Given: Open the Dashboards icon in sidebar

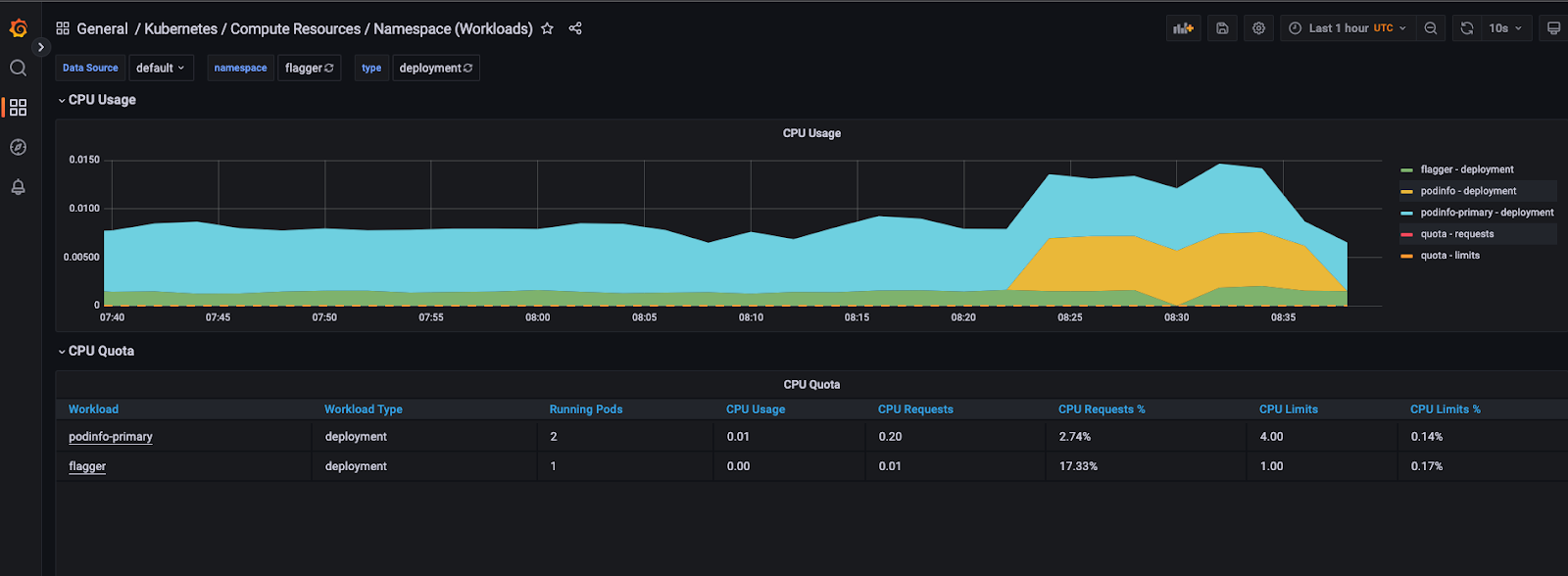Looking at the screenshot, I should coord(18,107).
